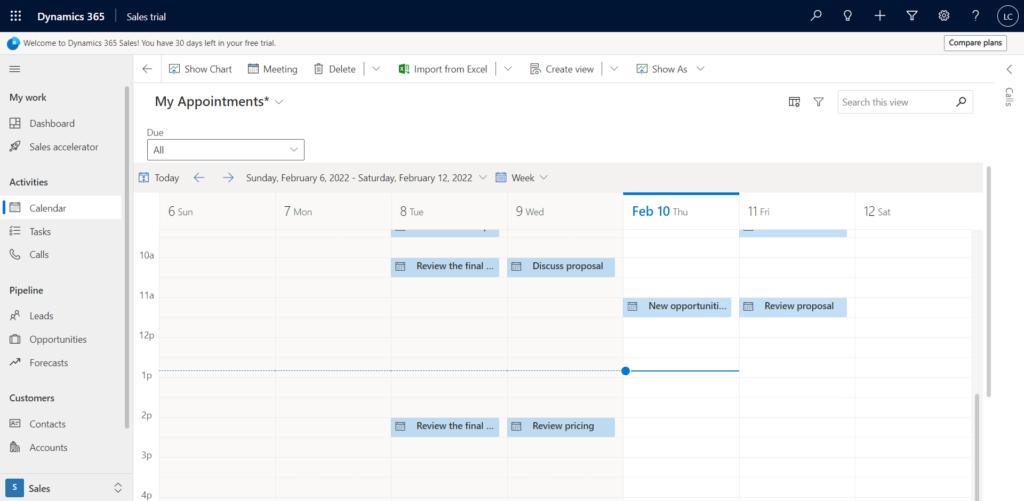This screenshot has height=501, width=1024.
Task: Open the date range picker dropdown
Action: 483,177
